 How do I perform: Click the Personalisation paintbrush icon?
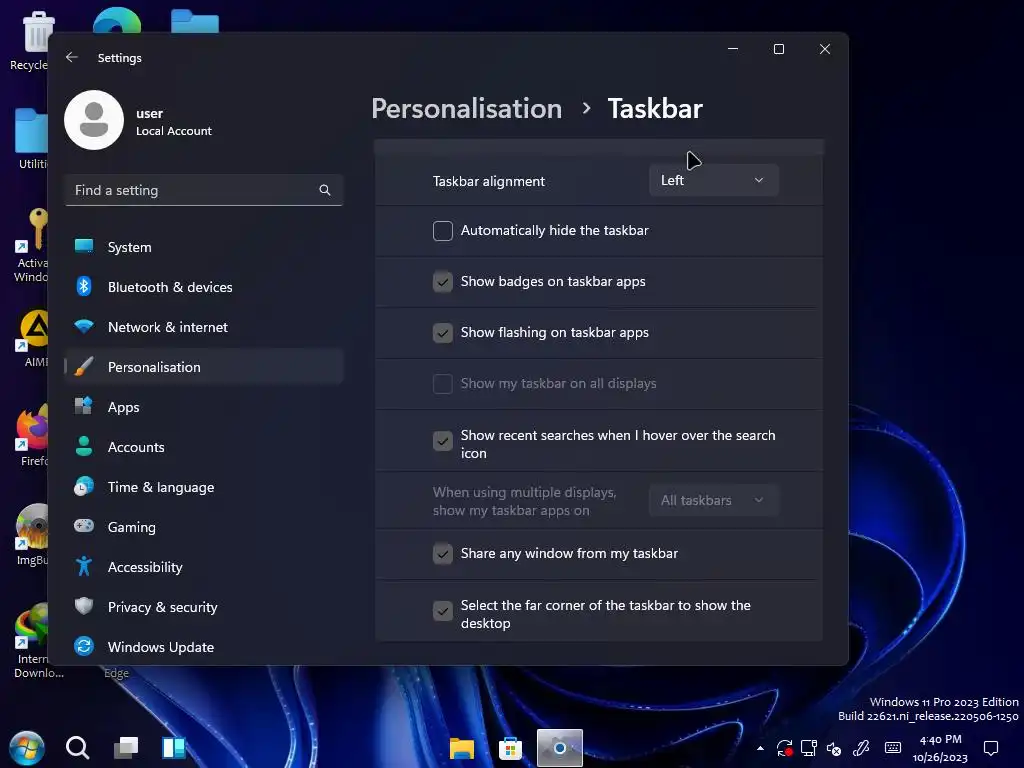pos(84,366)
